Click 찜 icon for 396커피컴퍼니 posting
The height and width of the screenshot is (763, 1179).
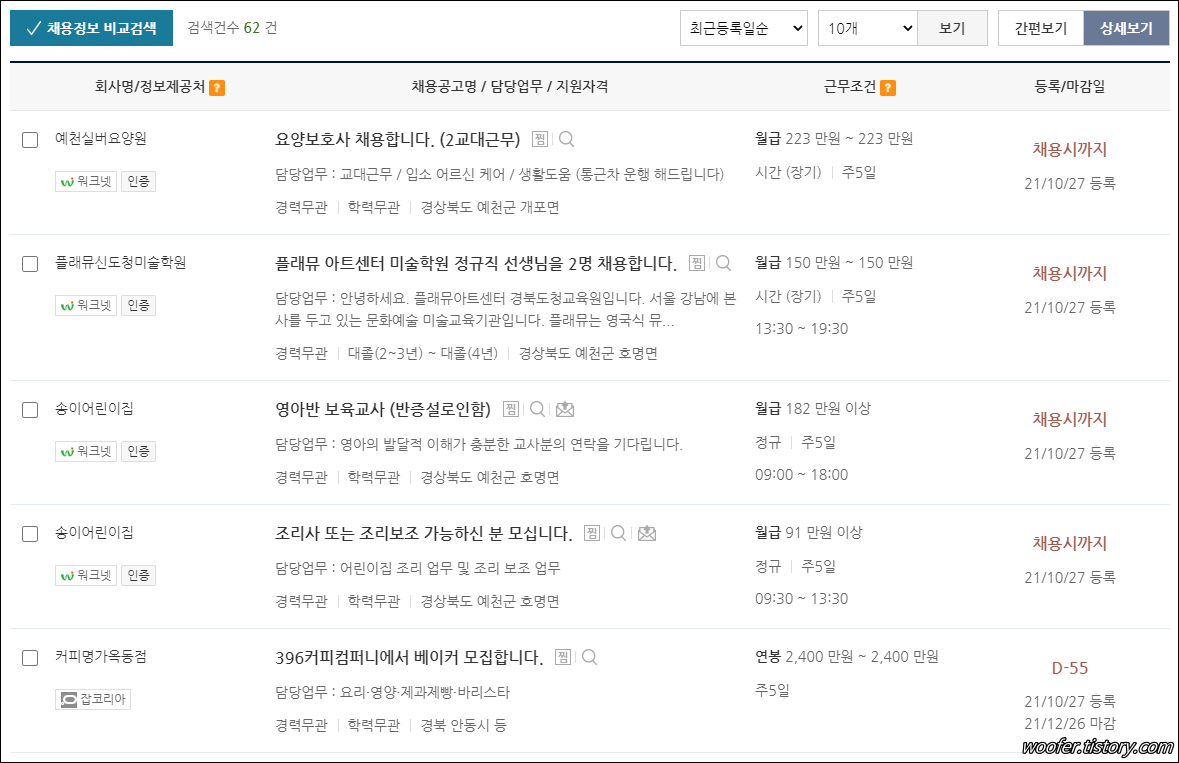563,657
